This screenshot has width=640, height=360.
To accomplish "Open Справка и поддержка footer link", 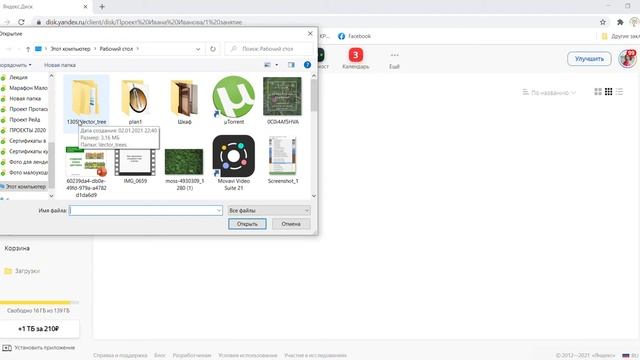I will [120, 356].
